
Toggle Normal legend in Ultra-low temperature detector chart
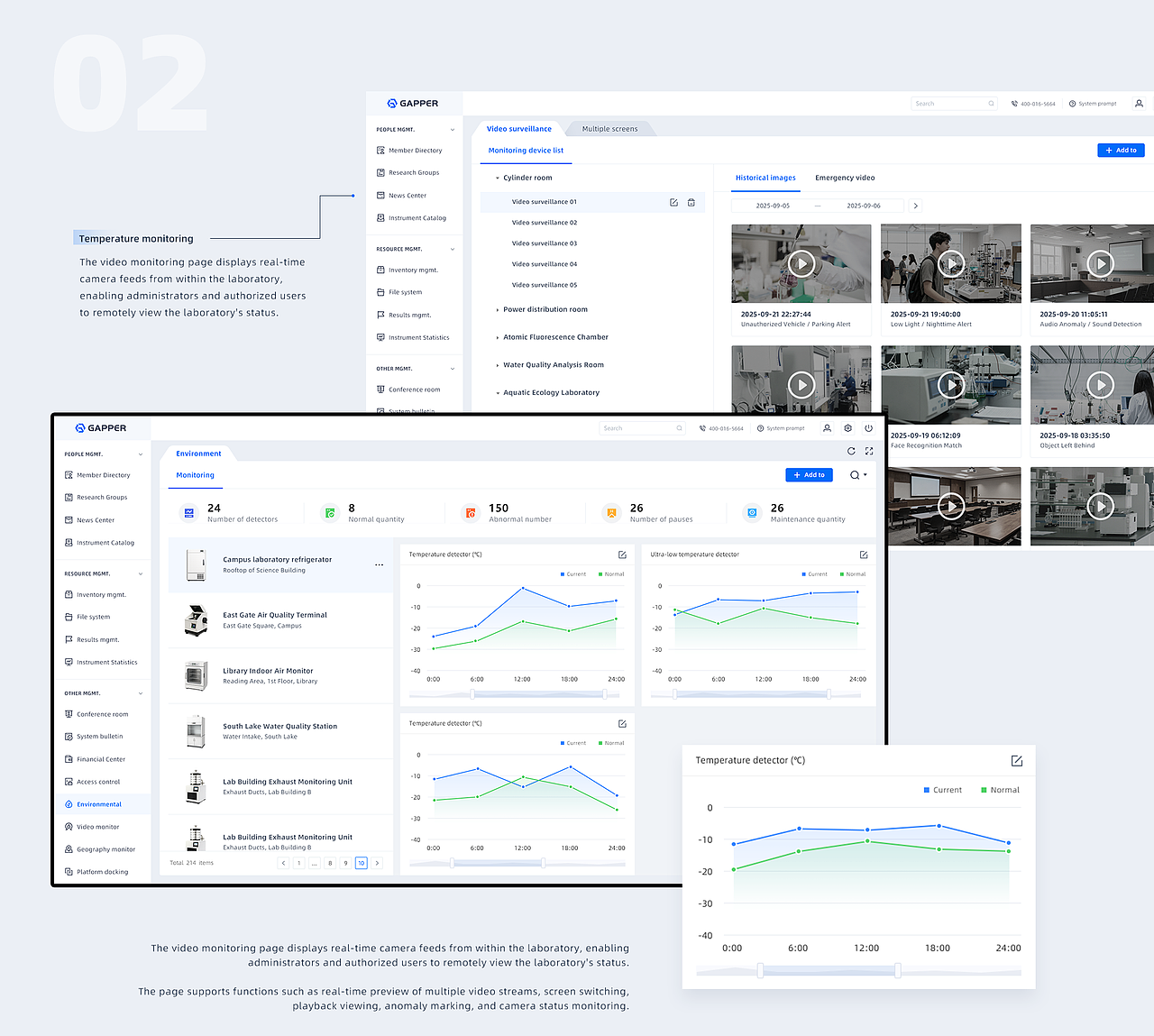852,574
